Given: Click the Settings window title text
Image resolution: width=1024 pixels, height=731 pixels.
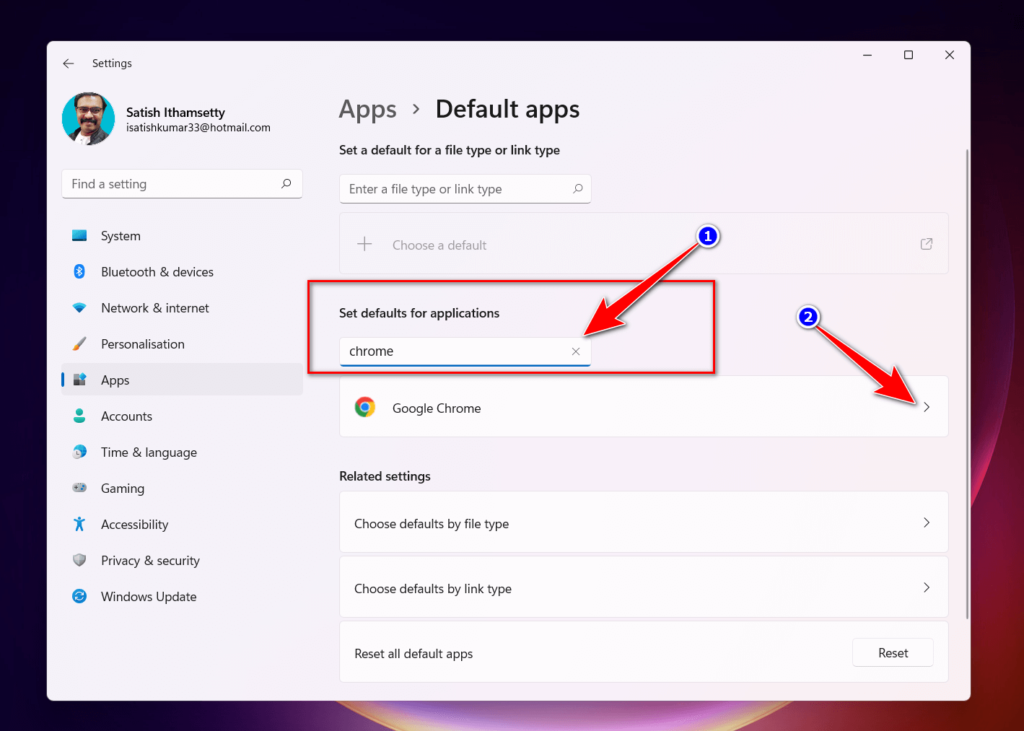Looking at the screenshot, I should click(112, 63).
